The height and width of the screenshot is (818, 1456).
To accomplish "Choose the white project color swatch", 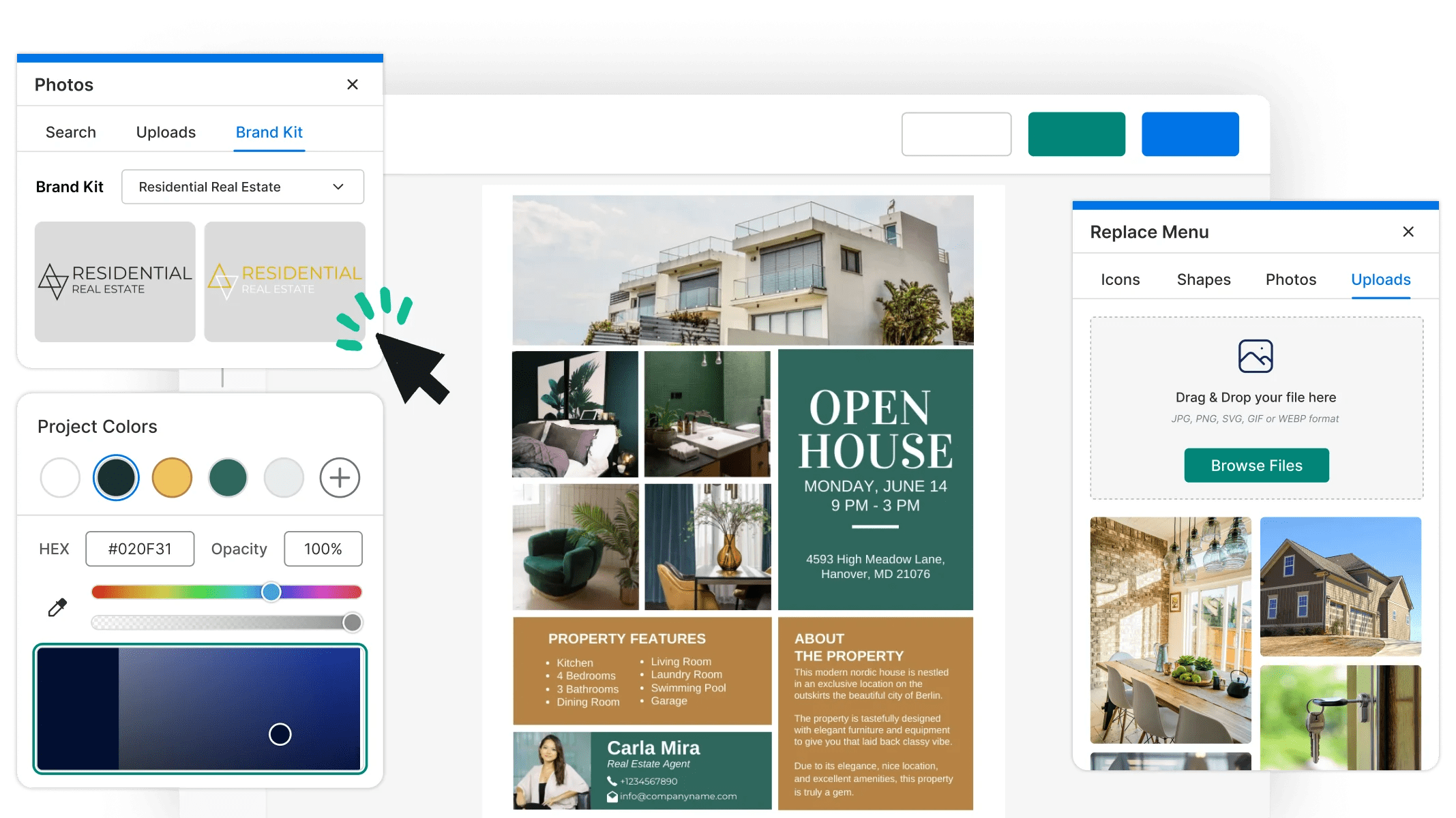I will pyautogui.click(x=60, y=478).
